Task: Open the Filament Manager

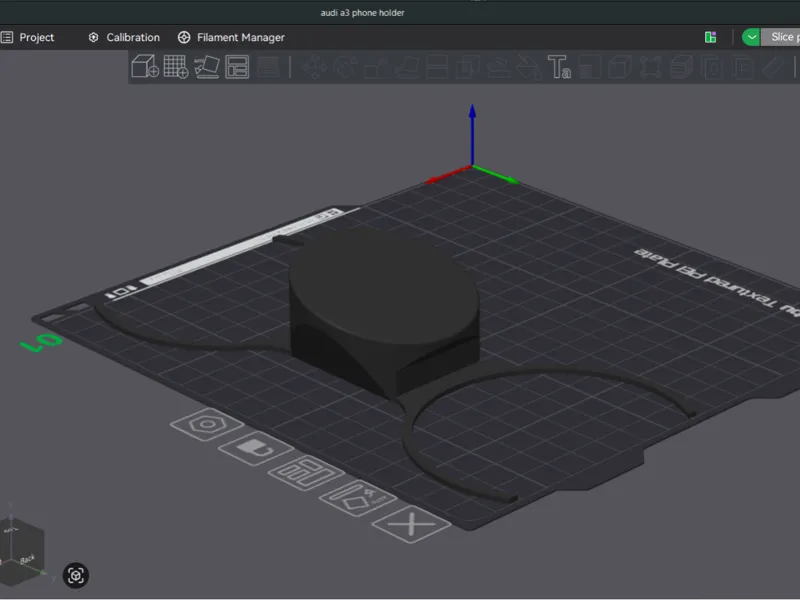Action: [x=231, y=37]
